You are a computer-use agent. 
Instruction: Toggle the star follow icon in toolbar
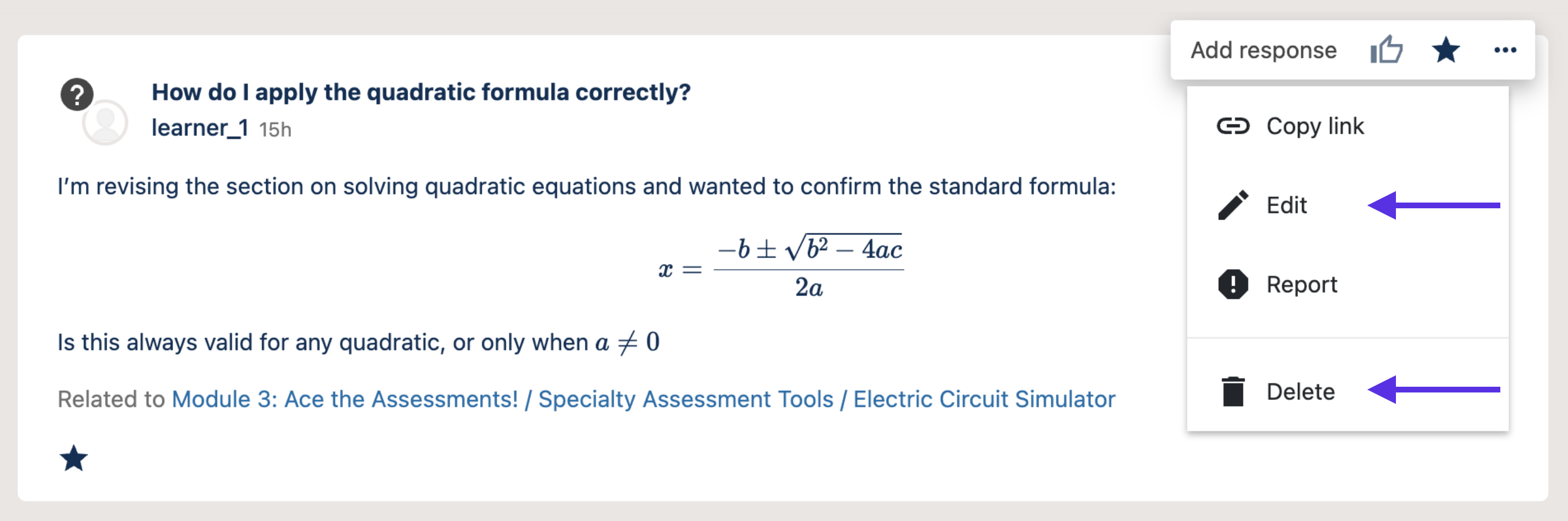(1446, 50)
